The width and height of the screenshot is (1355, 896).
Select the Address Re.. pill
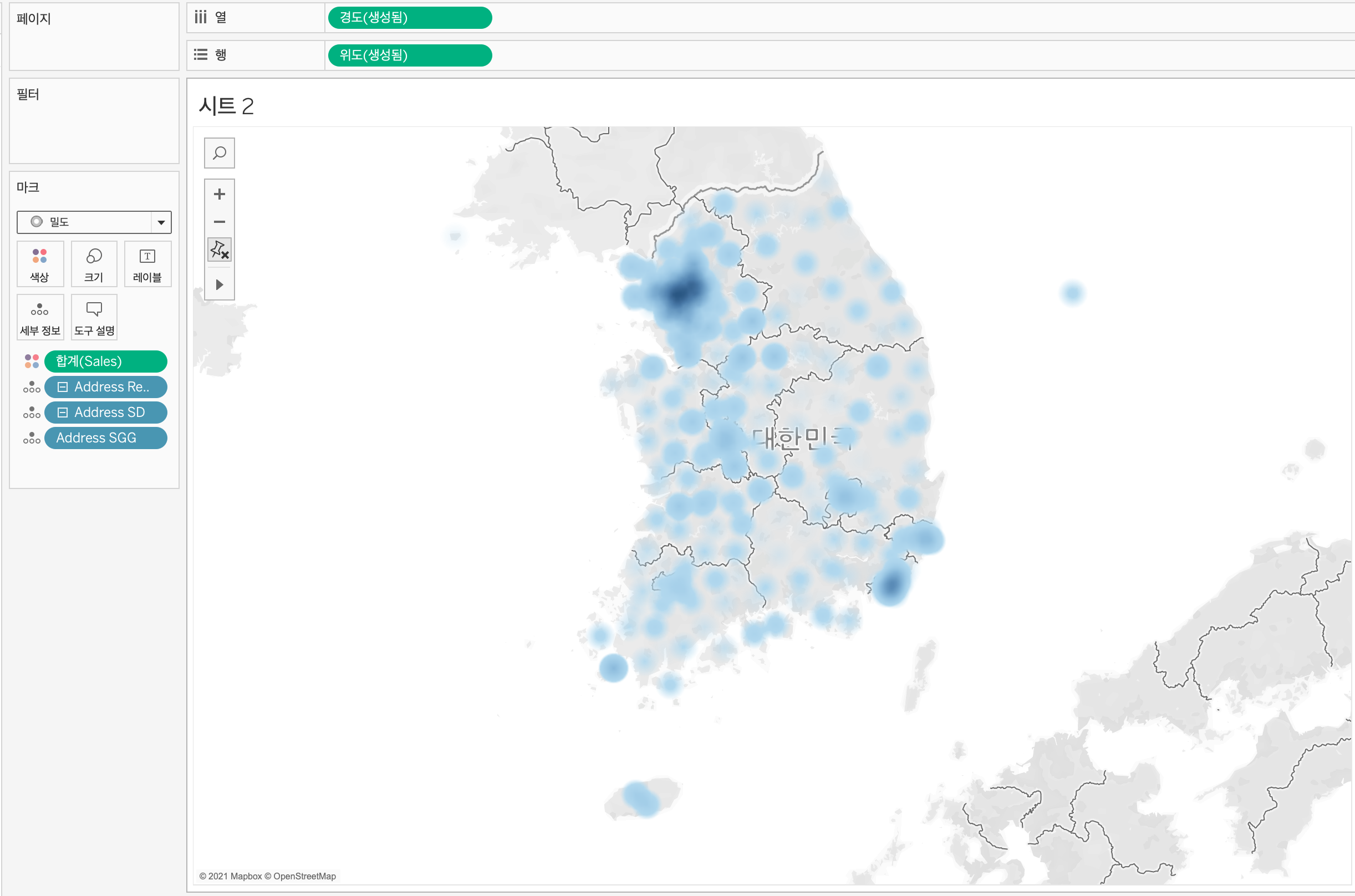106,387
